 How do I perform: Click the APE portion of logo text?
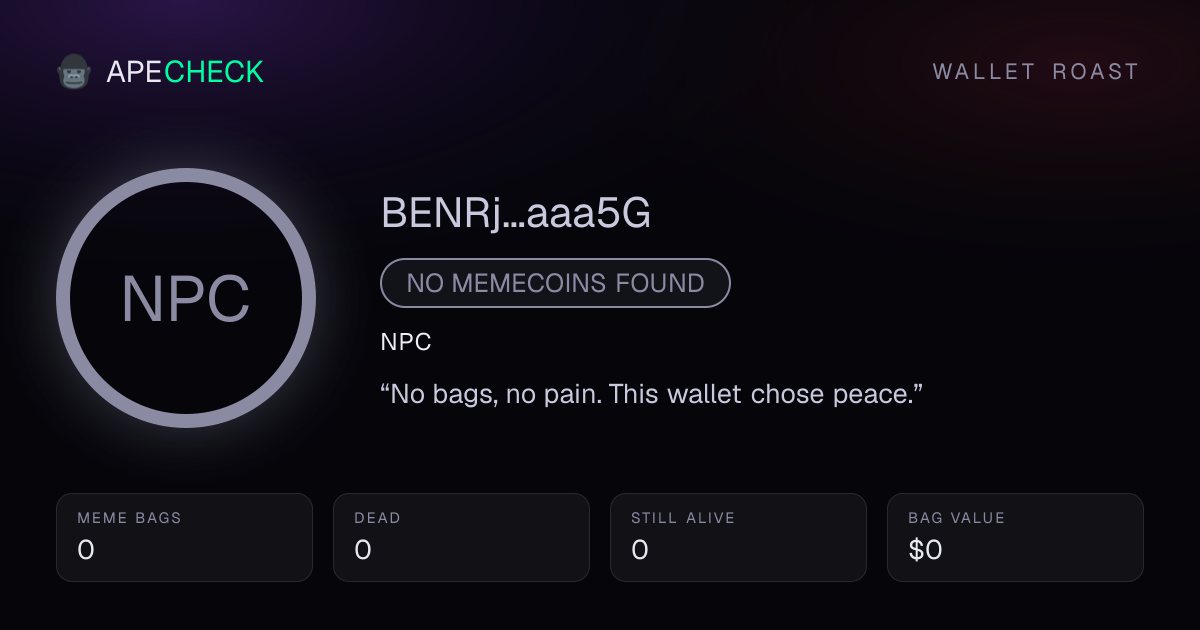[x=134, y=72]
